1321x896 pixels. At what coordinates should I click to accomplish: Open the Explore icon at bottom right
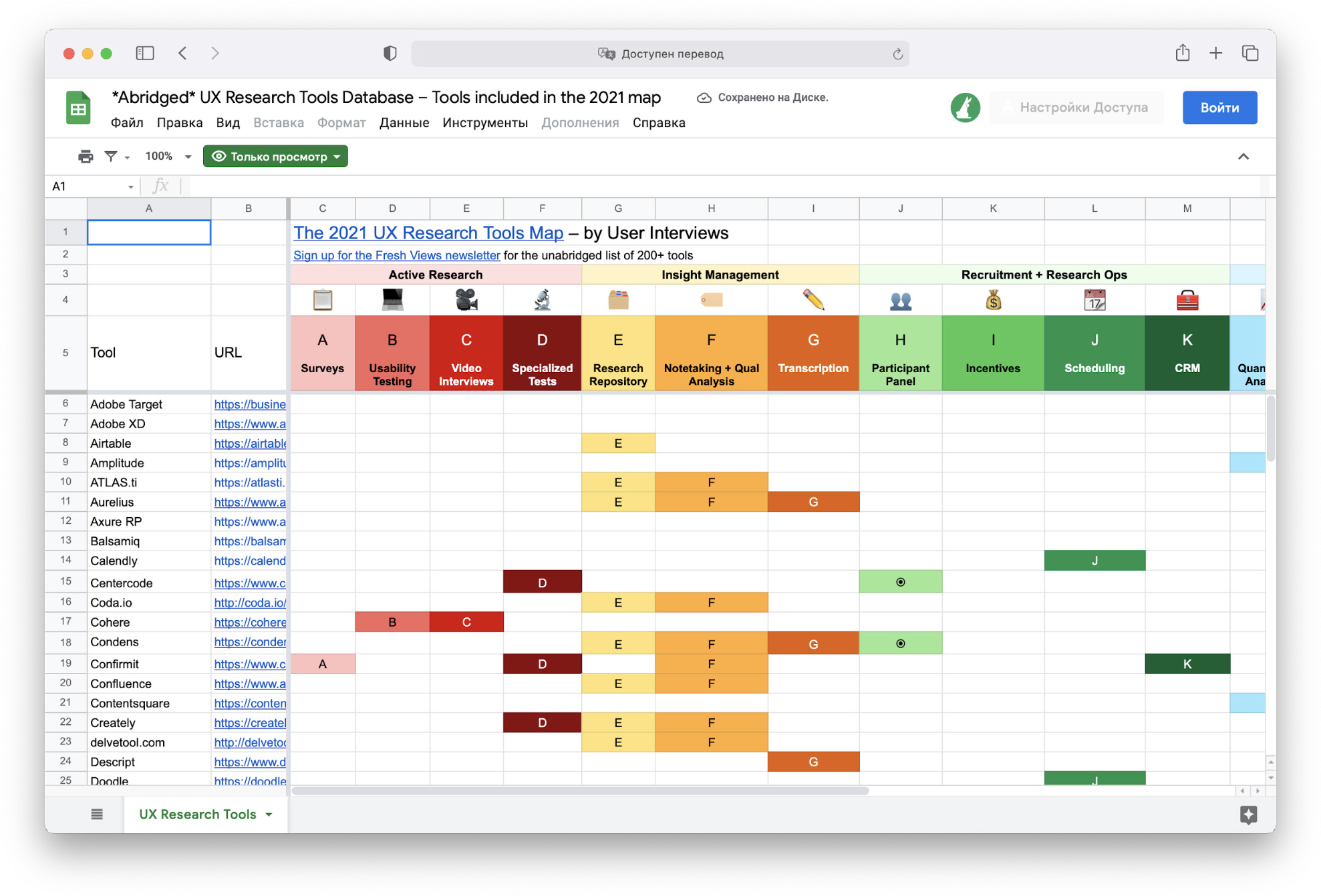(1248, 814)
